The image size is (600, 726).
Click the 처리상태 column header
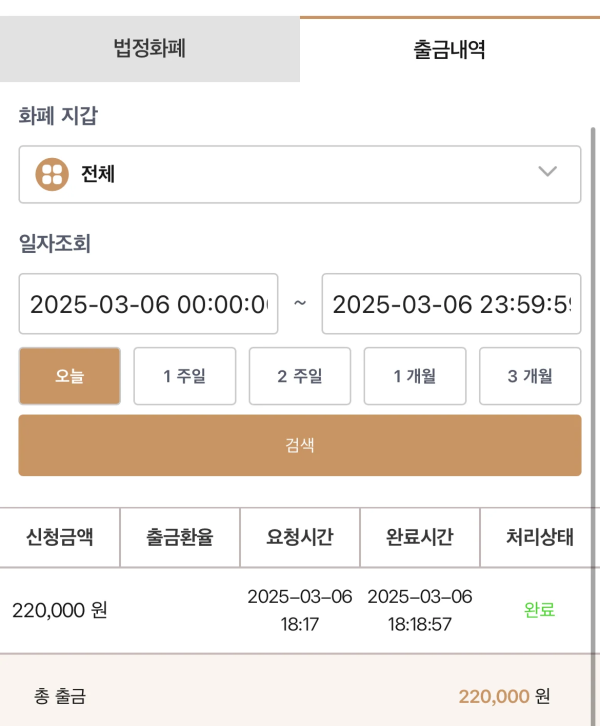[539, 537]
